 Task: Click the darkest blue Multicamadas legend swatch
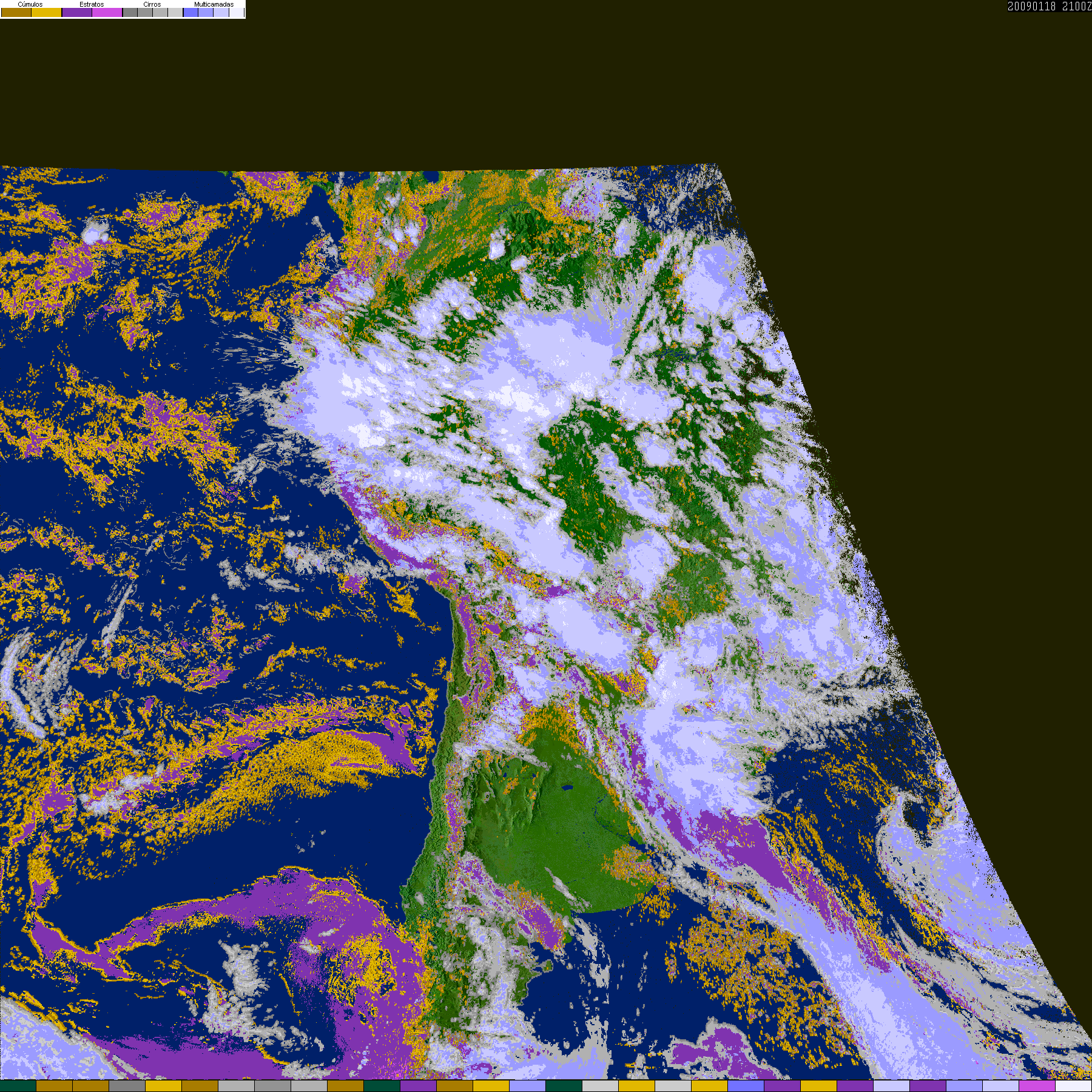coord(190,12)
